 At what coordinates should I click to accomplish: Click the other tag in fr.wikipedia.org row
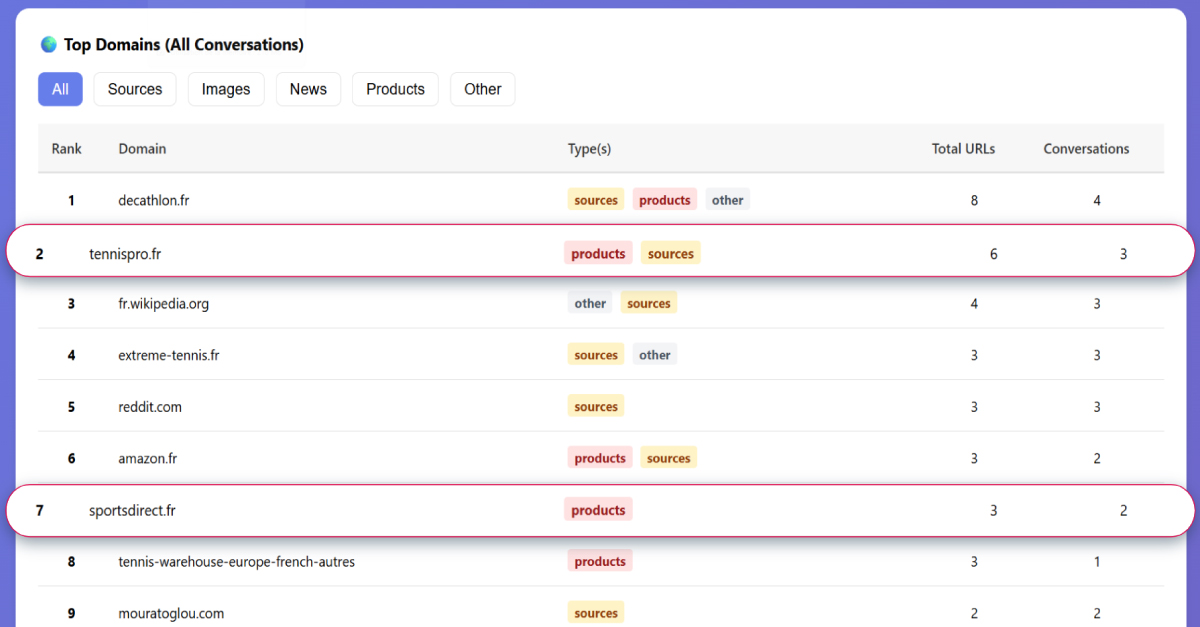click(590, 303)
